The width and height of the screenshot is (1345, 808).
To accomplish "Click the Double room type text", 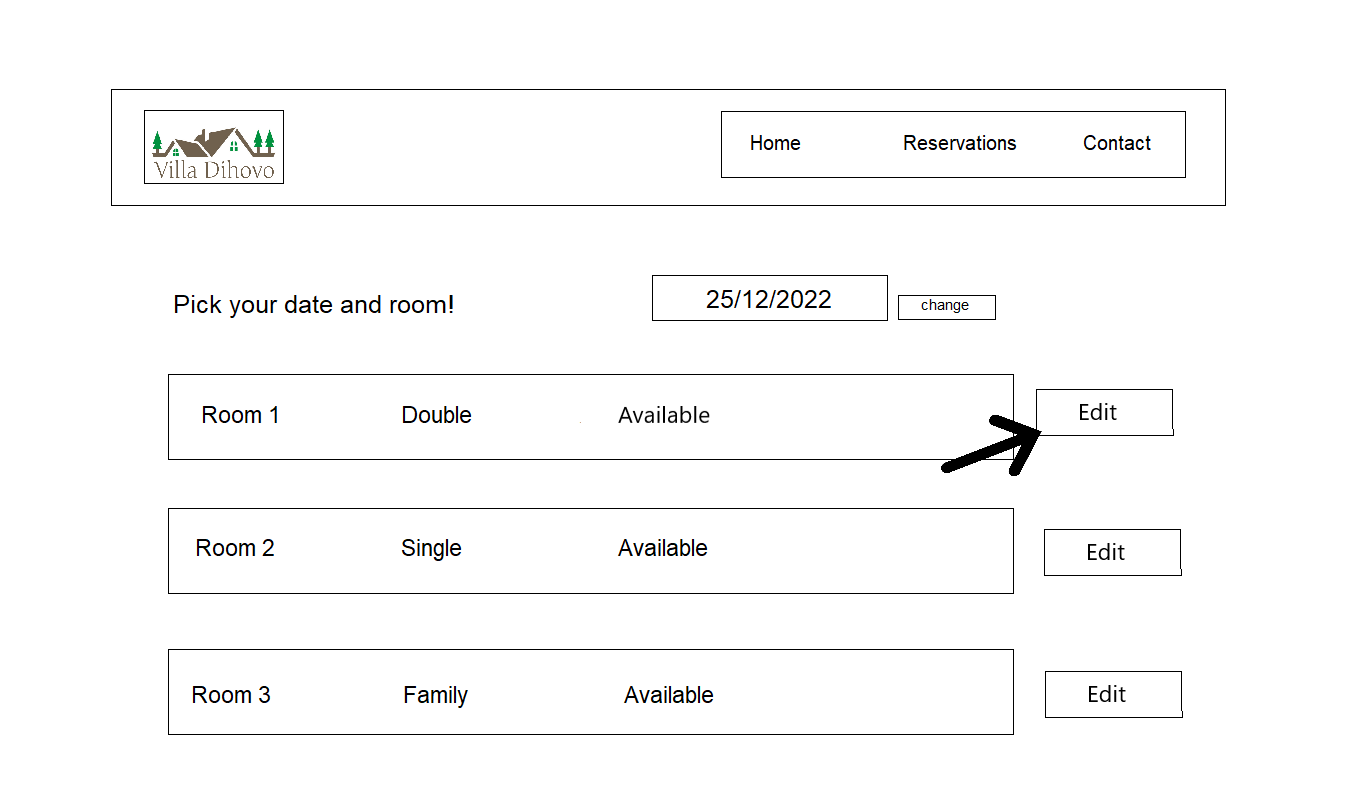I will coord(436,415).
